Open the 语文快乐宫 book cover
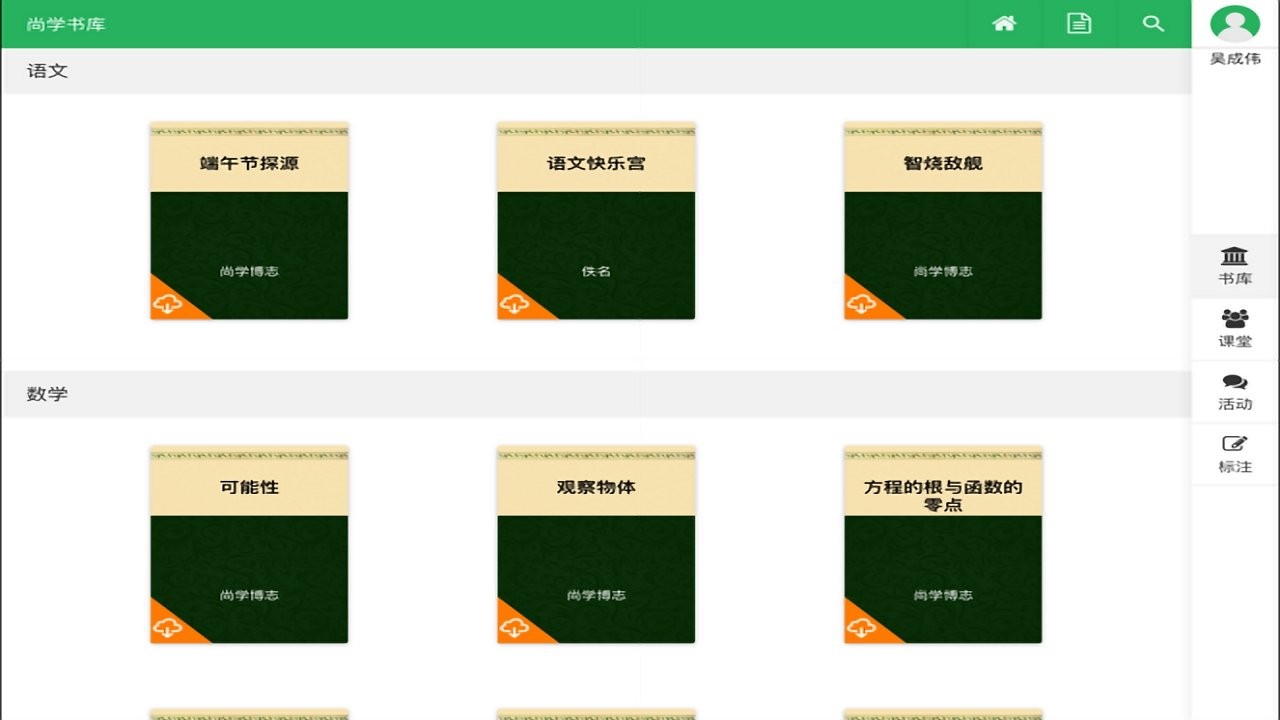This screenshot has height=720, width=1280. pyautogui.click(x=596, y=221)
